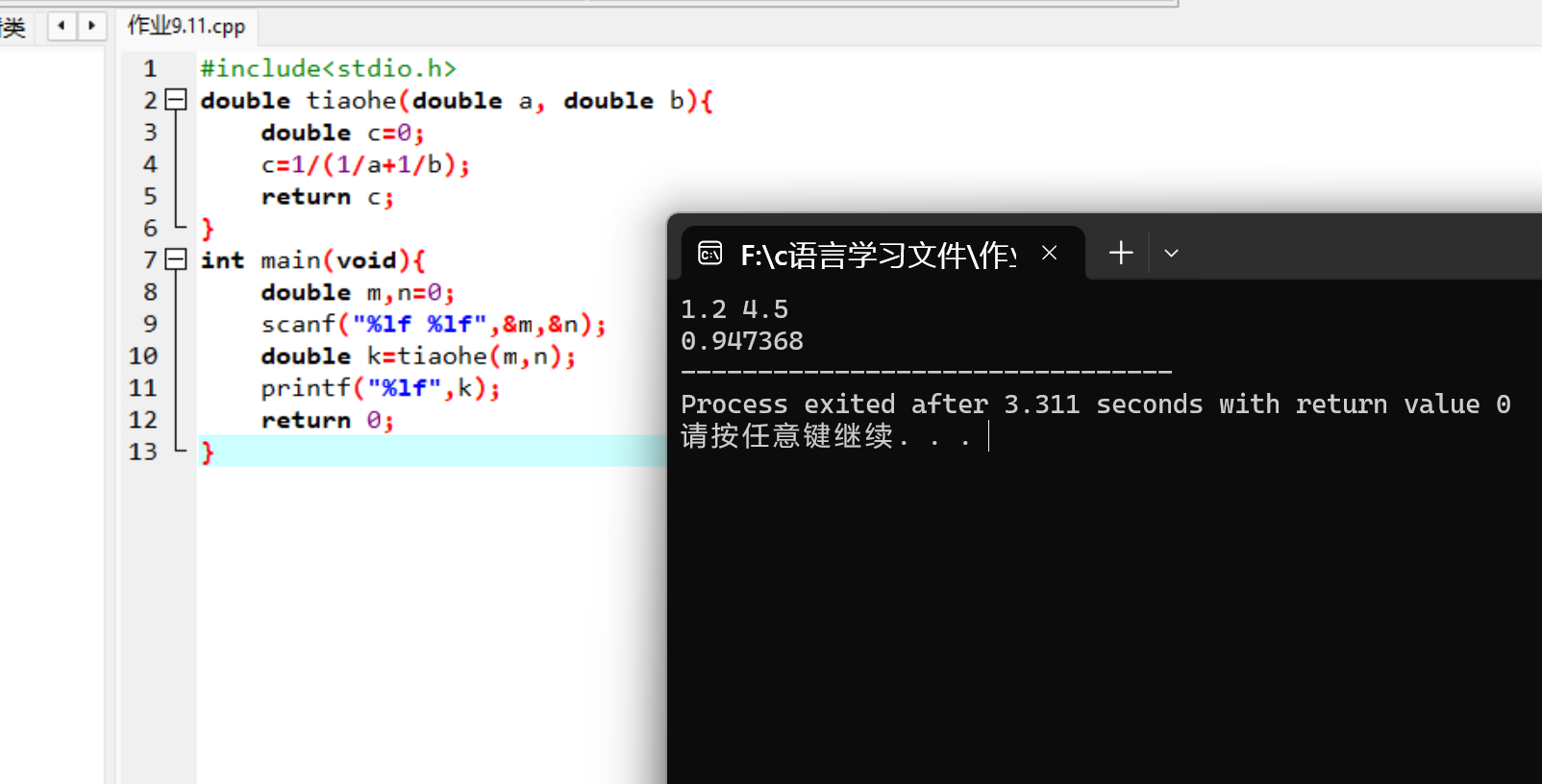Viewport: 1542px width, 784px height.
Task: Click the return 0; statement
Action: pos(327,420)
